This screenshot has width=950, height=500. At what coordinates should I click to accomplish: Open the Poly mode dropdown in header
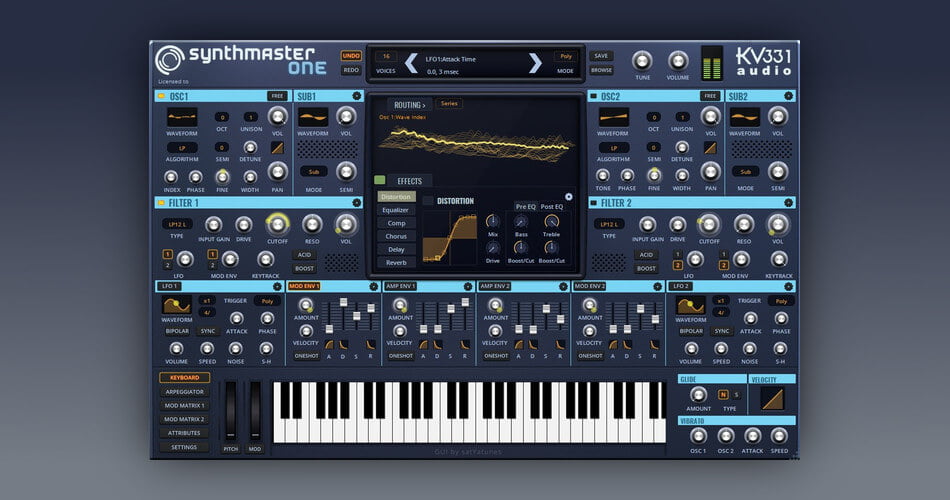click(565, 56)
